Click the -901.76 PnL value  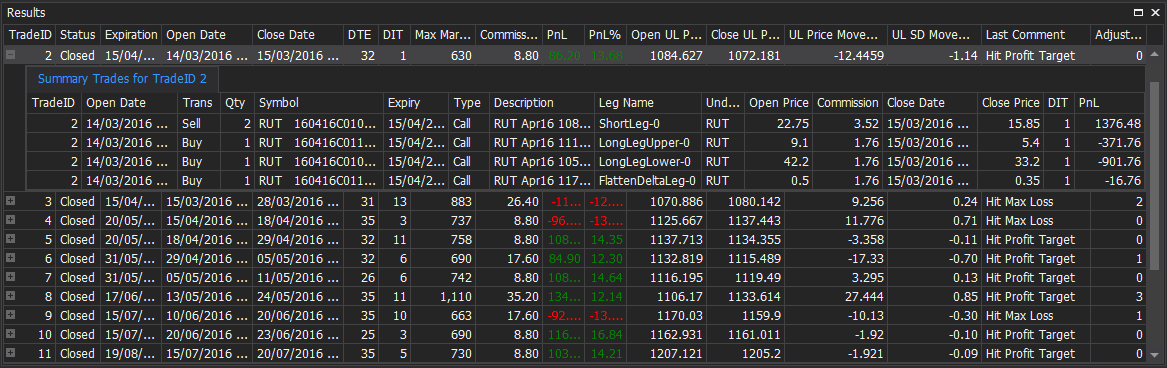(x=1110, y=162)
